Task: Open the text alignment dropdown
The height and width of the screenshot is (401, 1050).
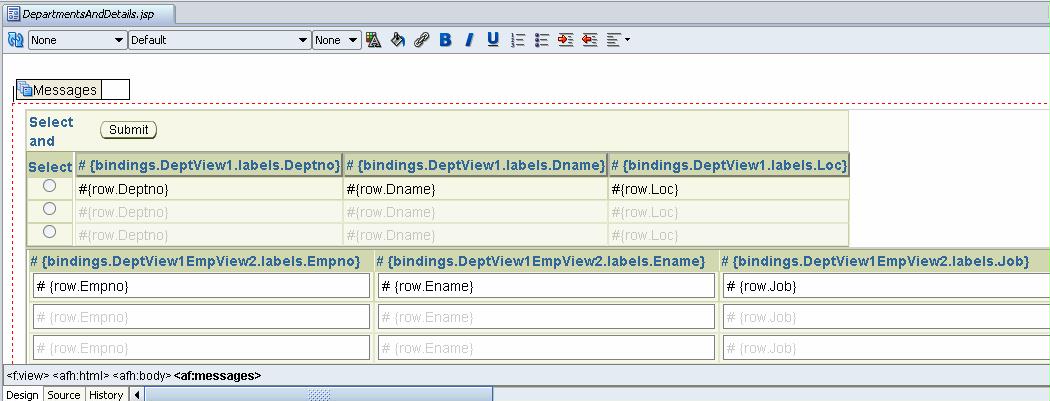Action: pyautogui.click(x=617, y=40)
